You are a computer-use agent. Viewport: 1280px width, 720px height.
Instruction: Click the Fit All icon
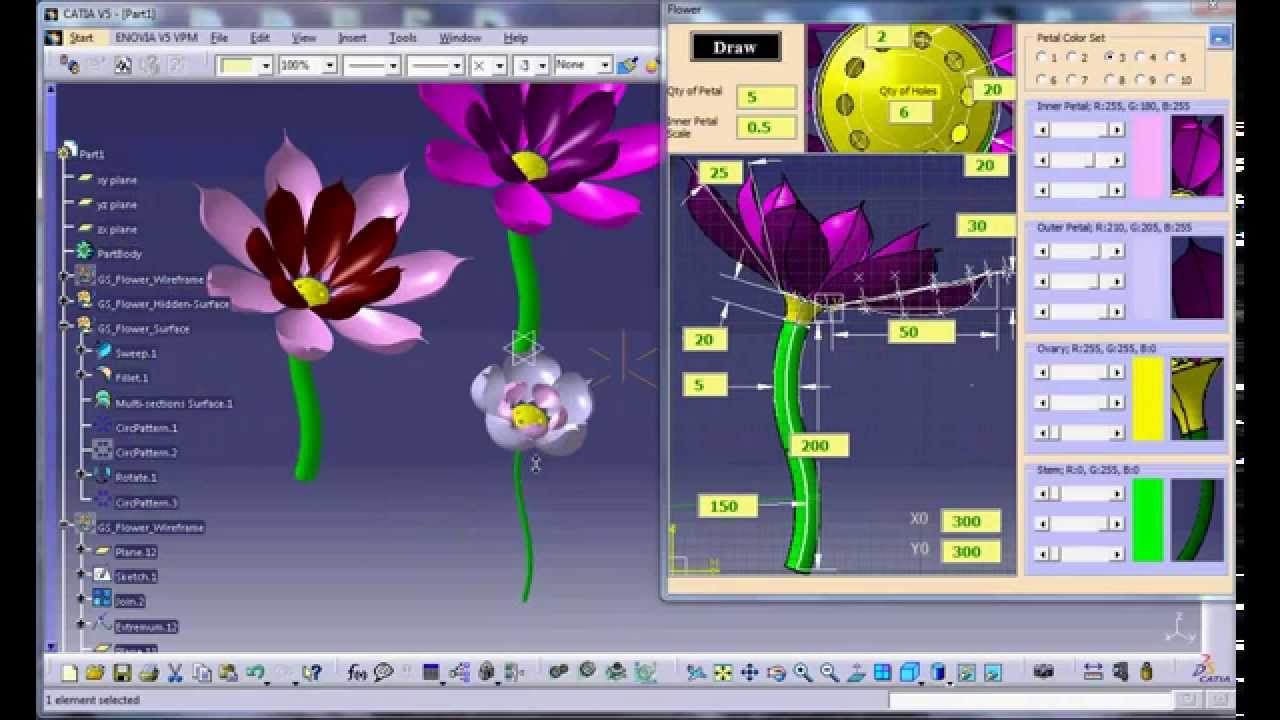[722, 674]
